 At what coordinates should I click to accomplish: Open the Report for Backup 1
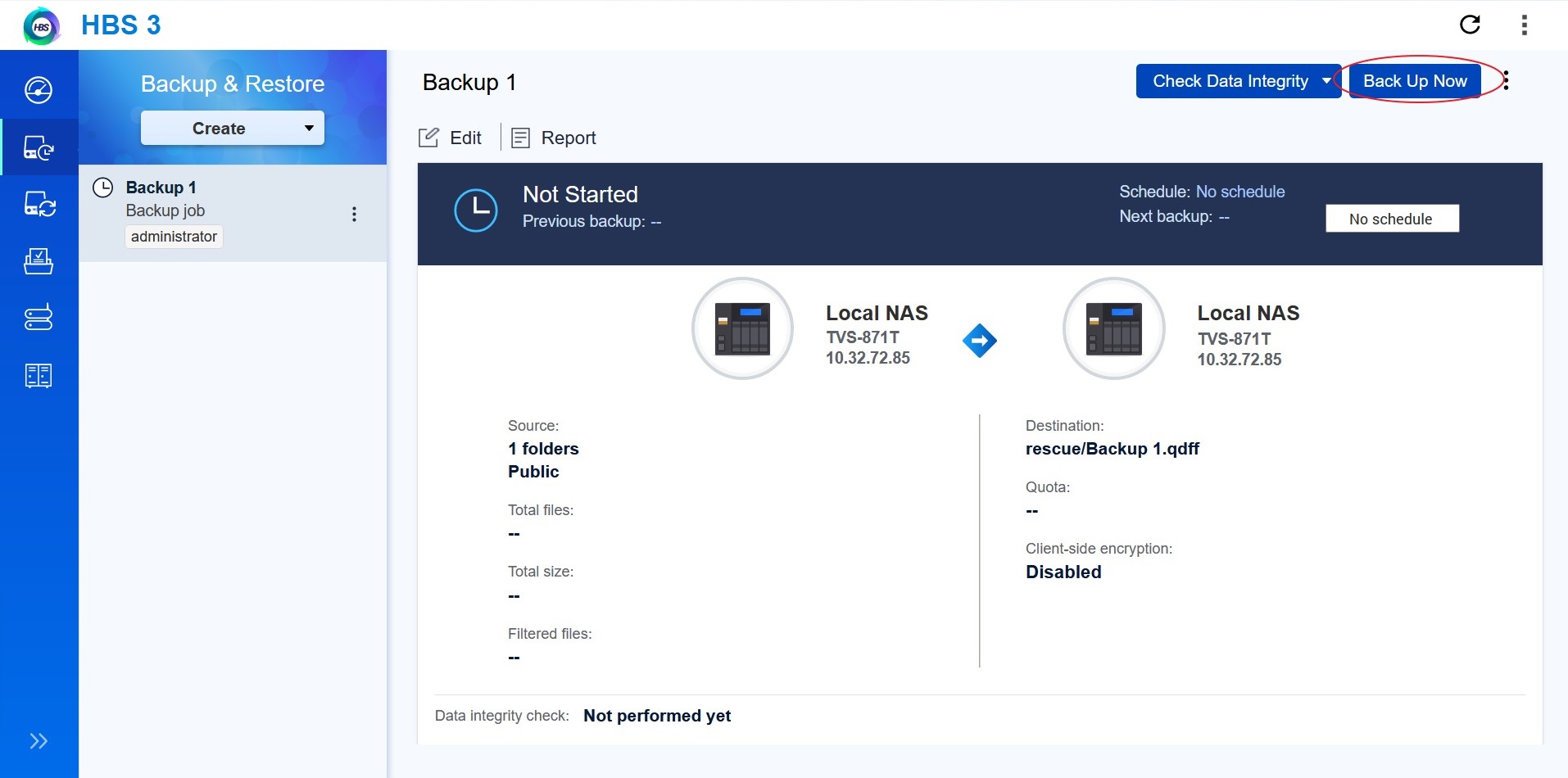tap(554, 138)
